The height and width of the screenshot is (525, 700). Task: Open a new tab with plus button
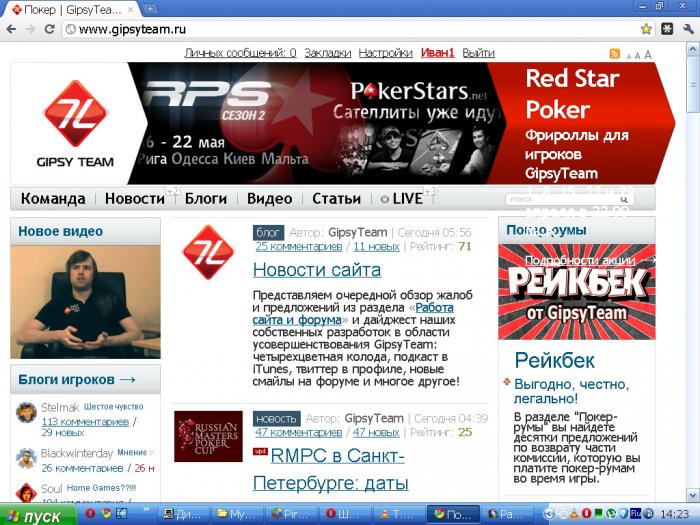[150, 8]
